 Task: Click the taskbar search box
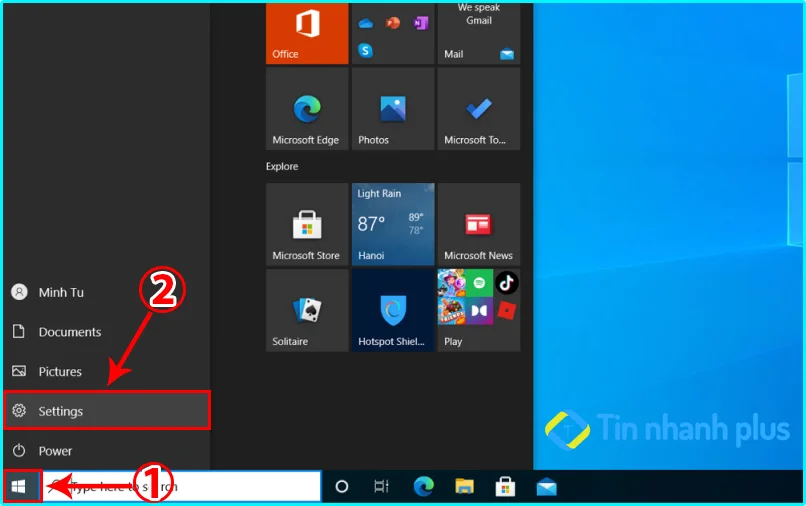click(x=181, y=486)
